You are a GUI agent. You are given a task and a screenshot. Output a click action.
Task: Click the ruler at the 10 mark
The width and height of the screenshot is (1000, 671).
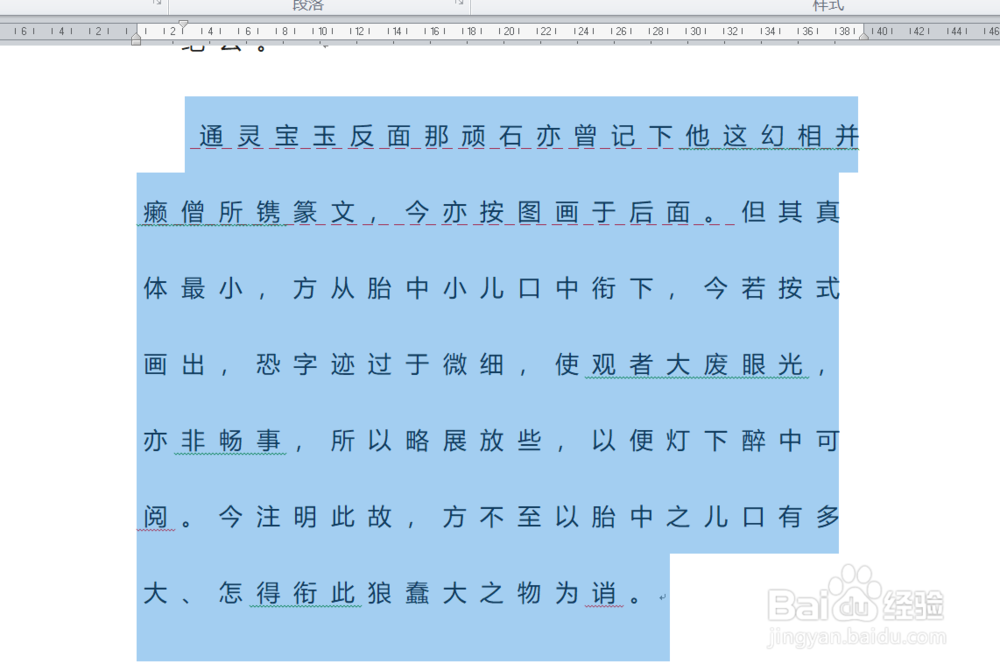[x=320, y=31]
